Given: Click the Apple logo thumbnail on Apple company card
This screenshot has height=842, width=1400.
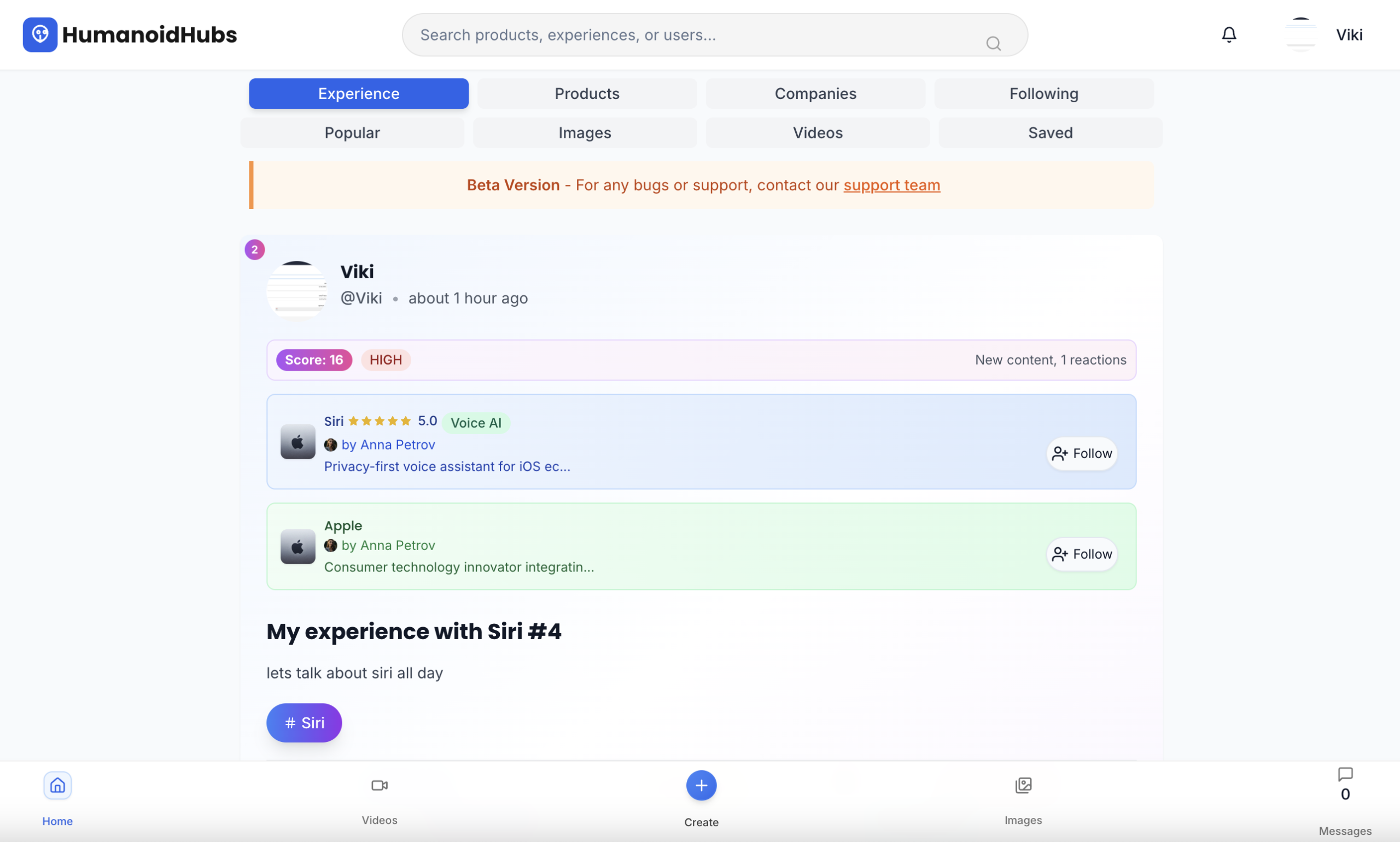Looking at the screenshot, I should pos(297,546).
